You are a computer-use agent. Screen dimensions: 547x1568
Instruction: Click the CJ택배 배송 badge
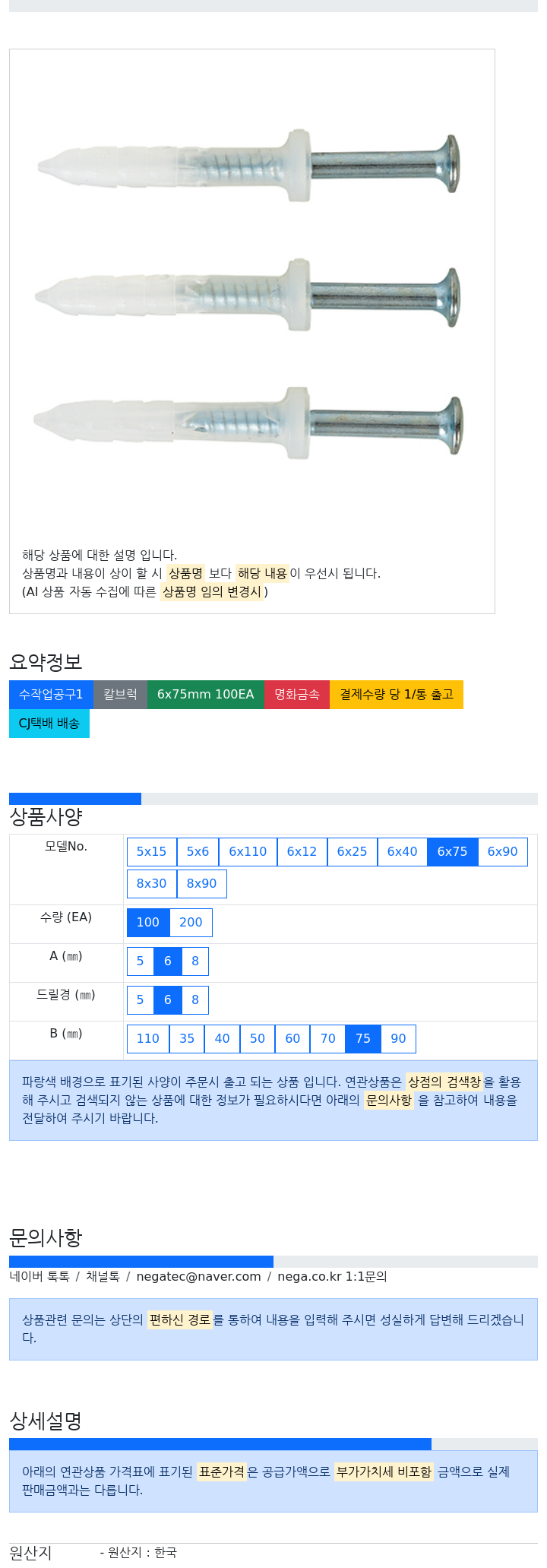(x=49, y=724)
